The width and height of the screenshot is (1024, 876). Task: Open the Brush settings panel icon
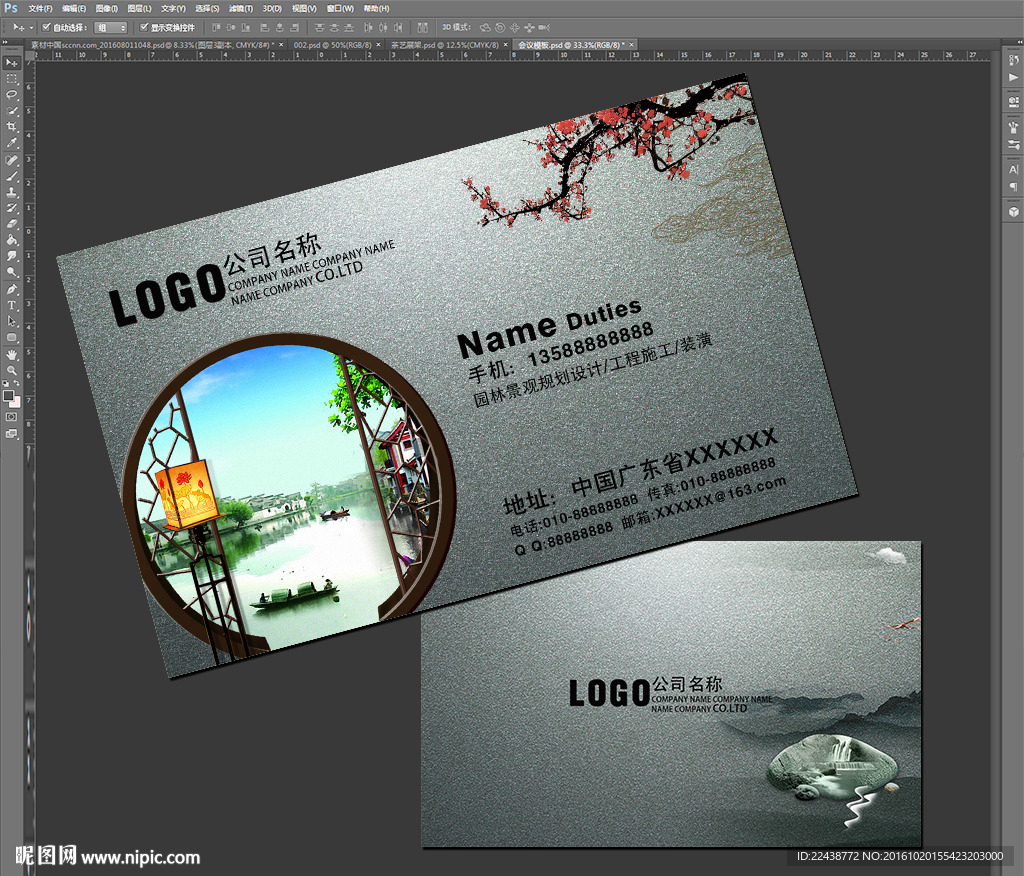pyautogui.click(x=1013, y=144)
